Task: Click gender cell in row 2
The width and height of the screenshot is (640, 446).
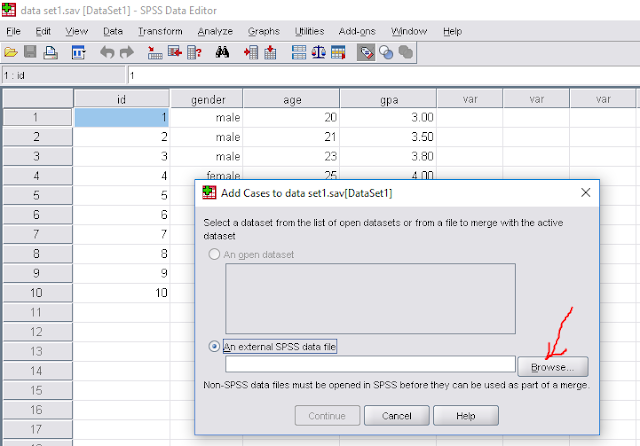Action: coord(207,137)
